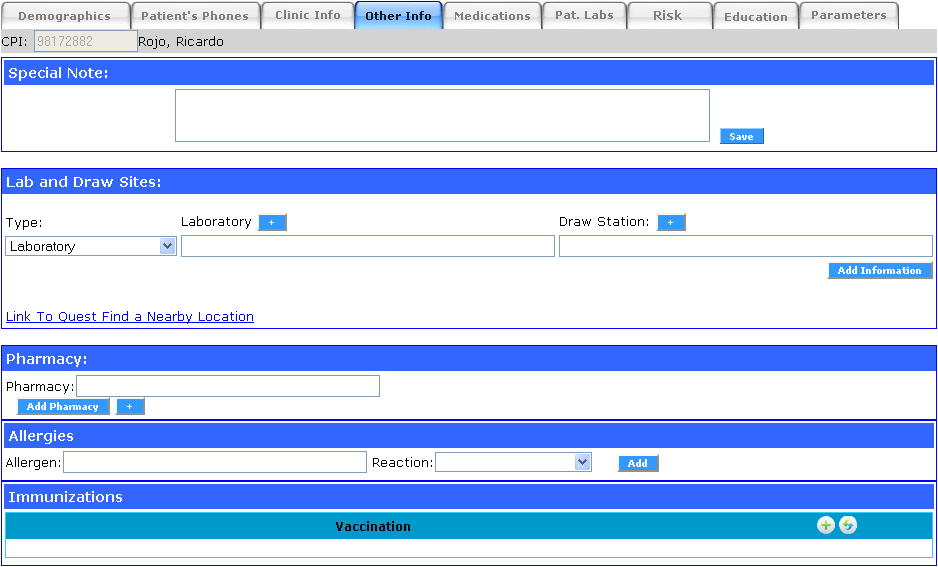Click the green add vaccination icon
Viewport: 938px width, 567px height.
tap(825, 525)
